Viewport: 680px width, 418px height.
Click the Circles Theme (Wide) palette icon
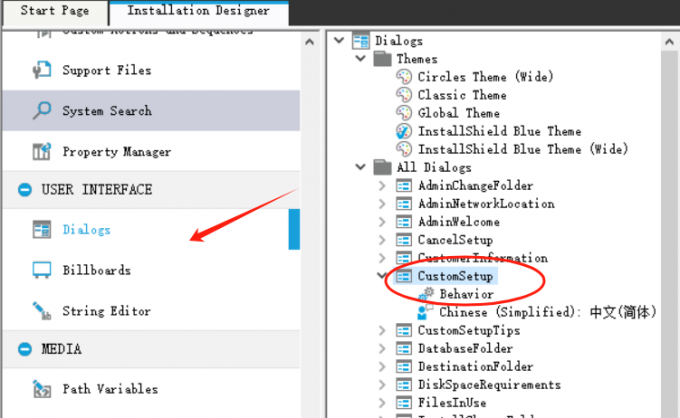(404, 77)
